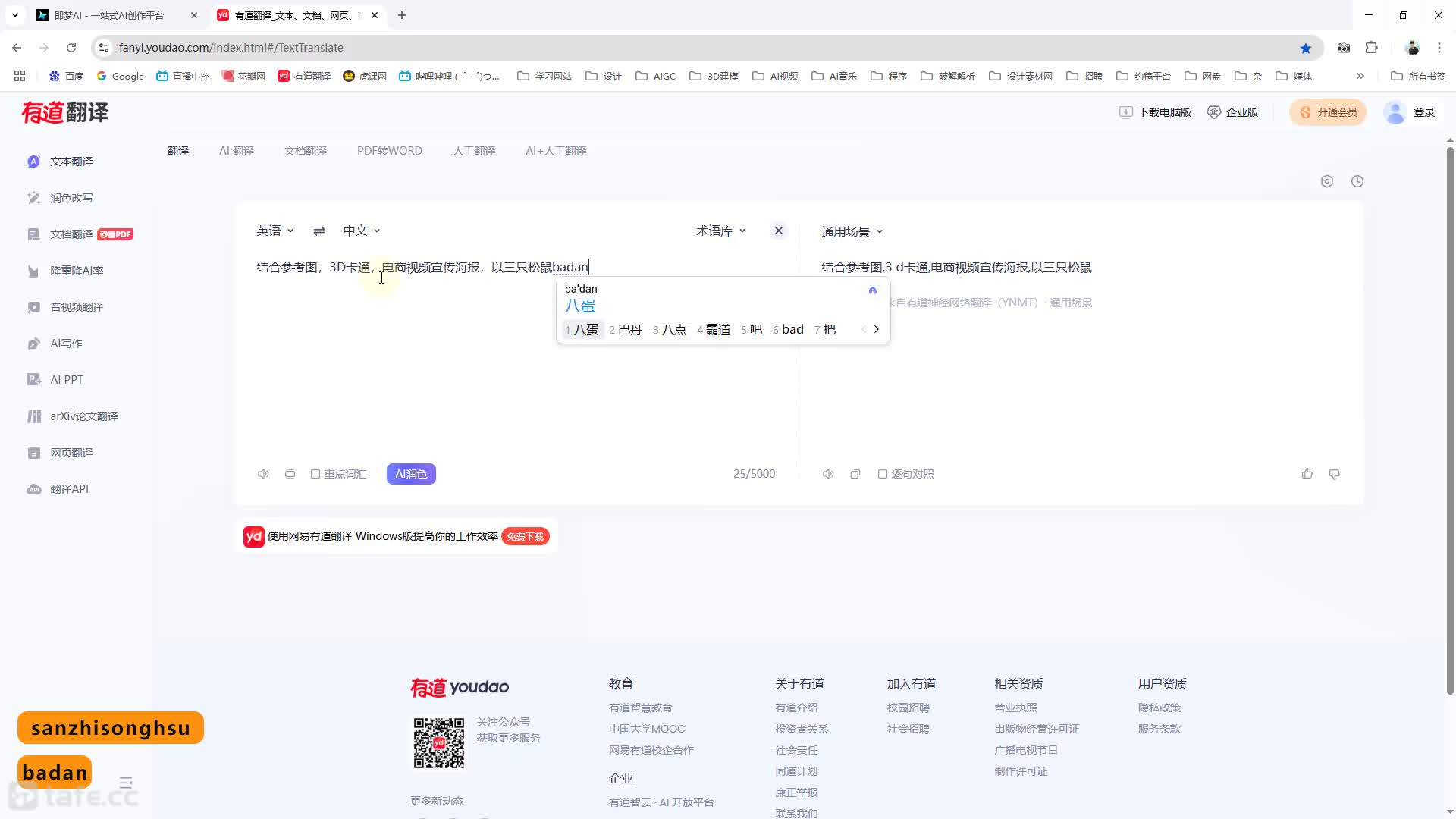Open the 网页翻译 sidebar tool
The height and width of the screenshot is (819, 1456).
tap(61, 453)
